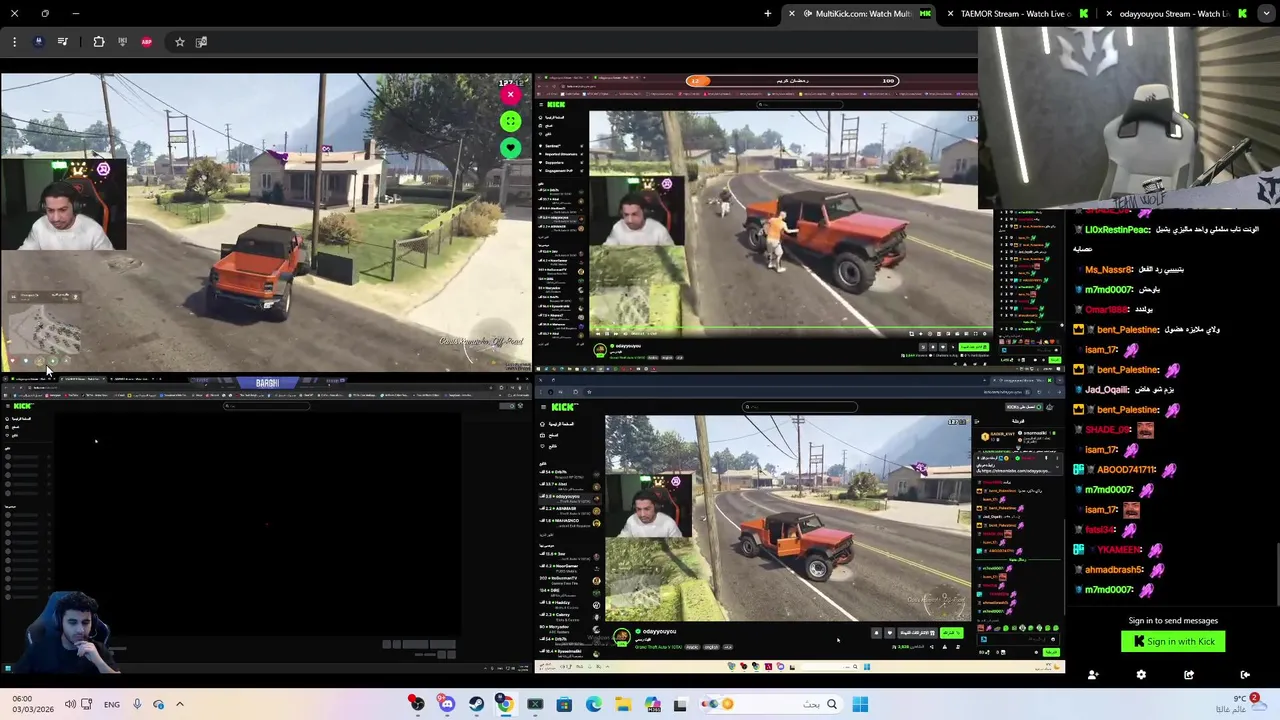Open the browser three-dot menu
Viewport: 1280px width, 720px height.
click(14, 42)
